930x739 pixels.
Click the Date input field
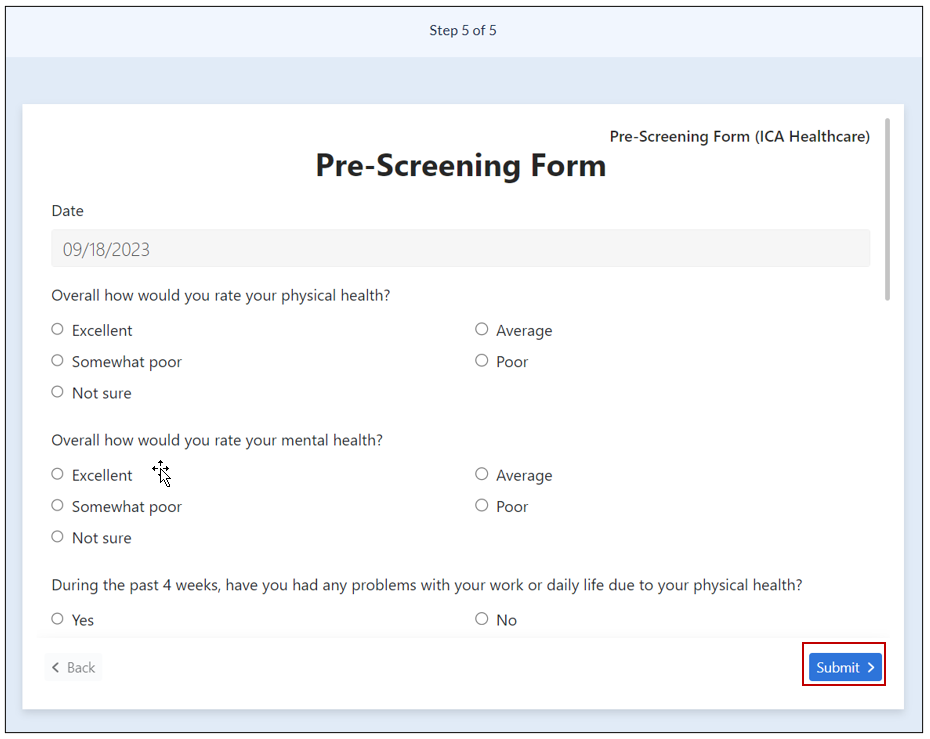460,249
